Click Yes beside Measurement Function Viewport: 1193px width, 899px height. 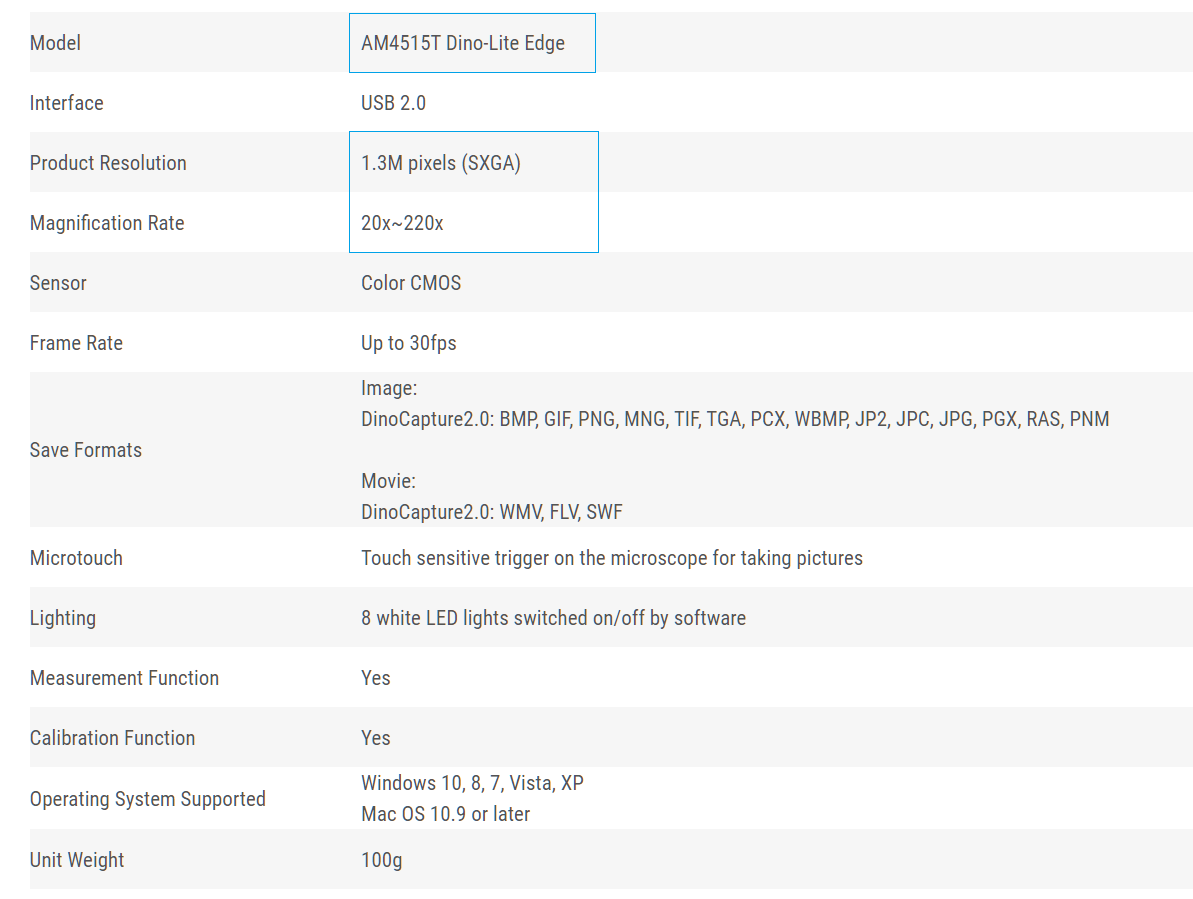pos(375,678)
